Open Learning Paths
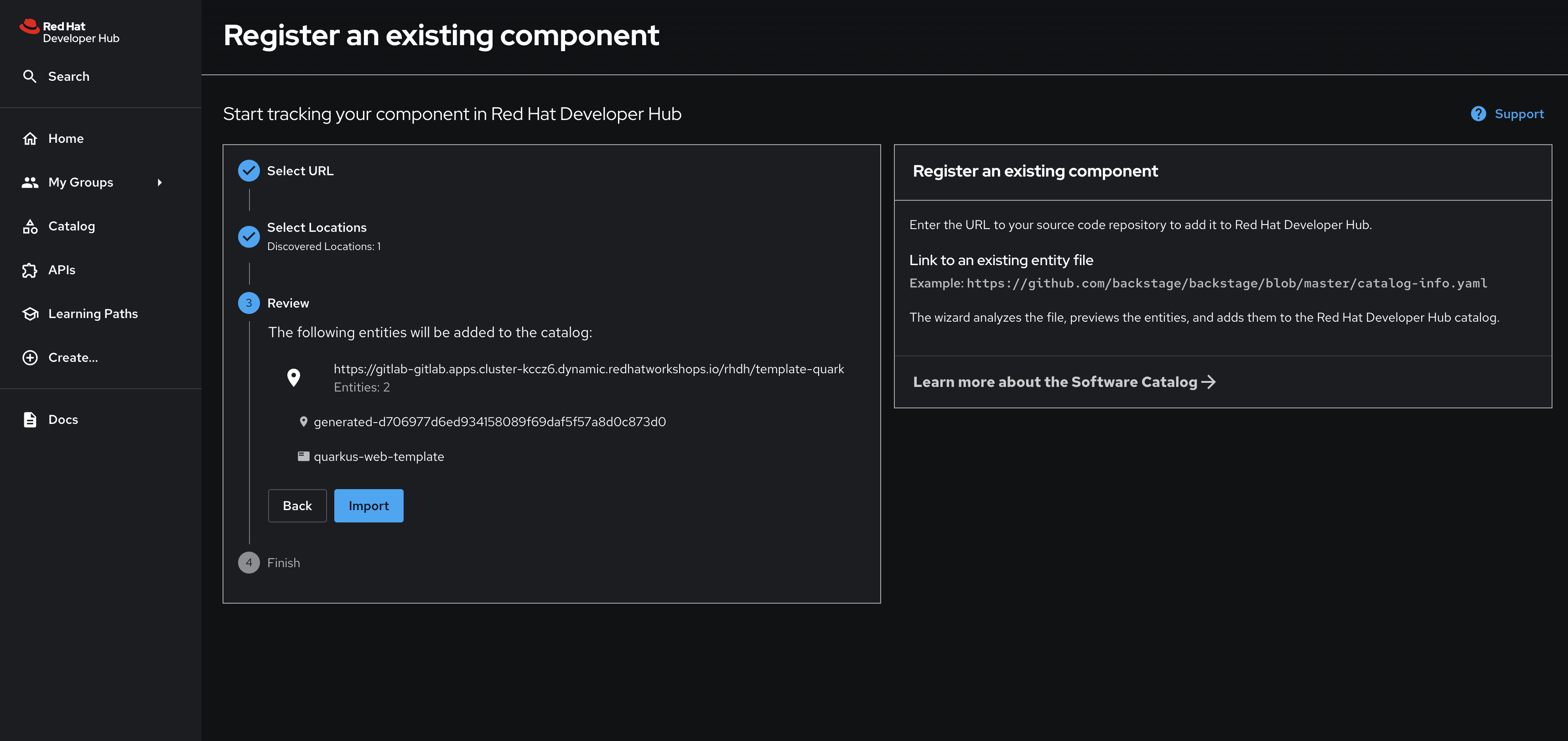This screenshot has width=1568, height=741. [93, 313]
